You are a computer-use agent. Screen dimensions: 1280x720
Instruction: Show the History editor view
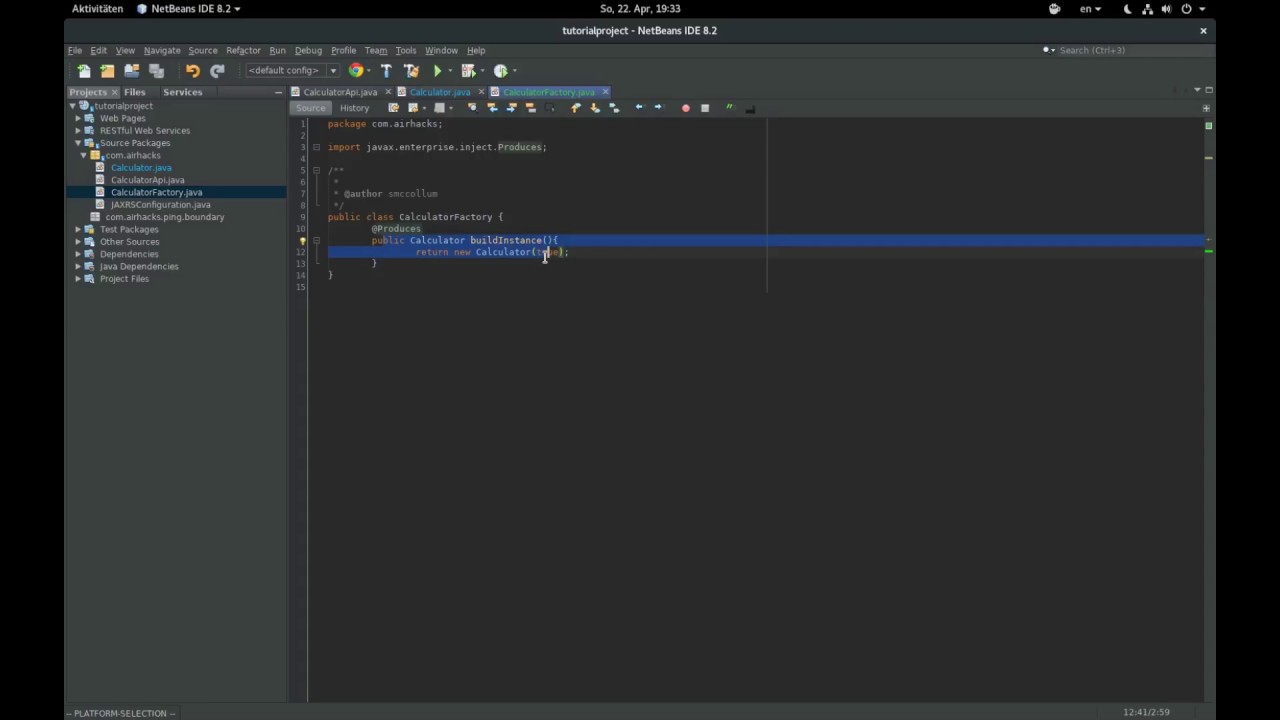354,108
